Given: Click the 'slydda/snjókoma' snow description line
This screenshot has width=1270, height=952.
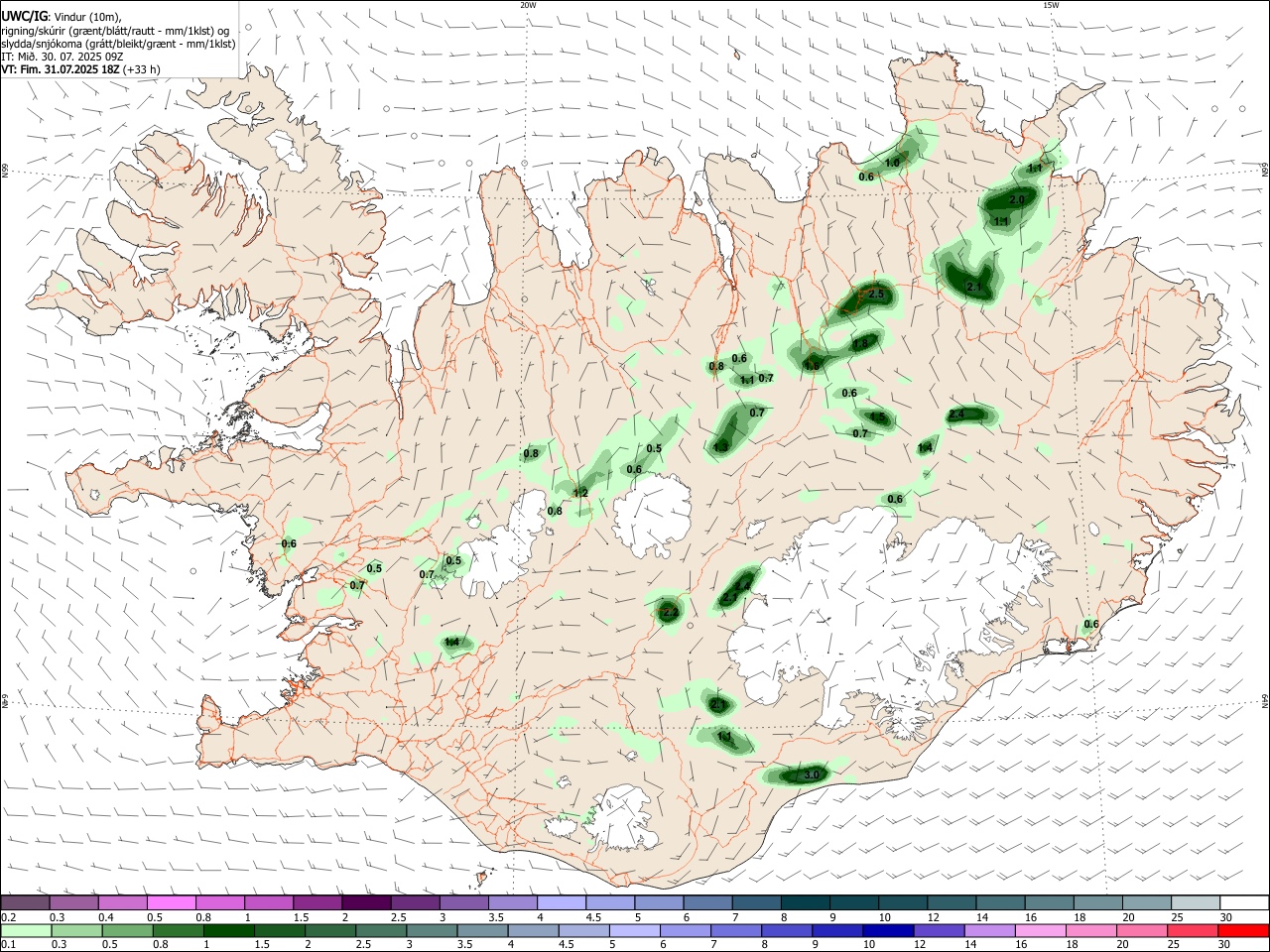Looking at the screenshot, I should (118, 44).
